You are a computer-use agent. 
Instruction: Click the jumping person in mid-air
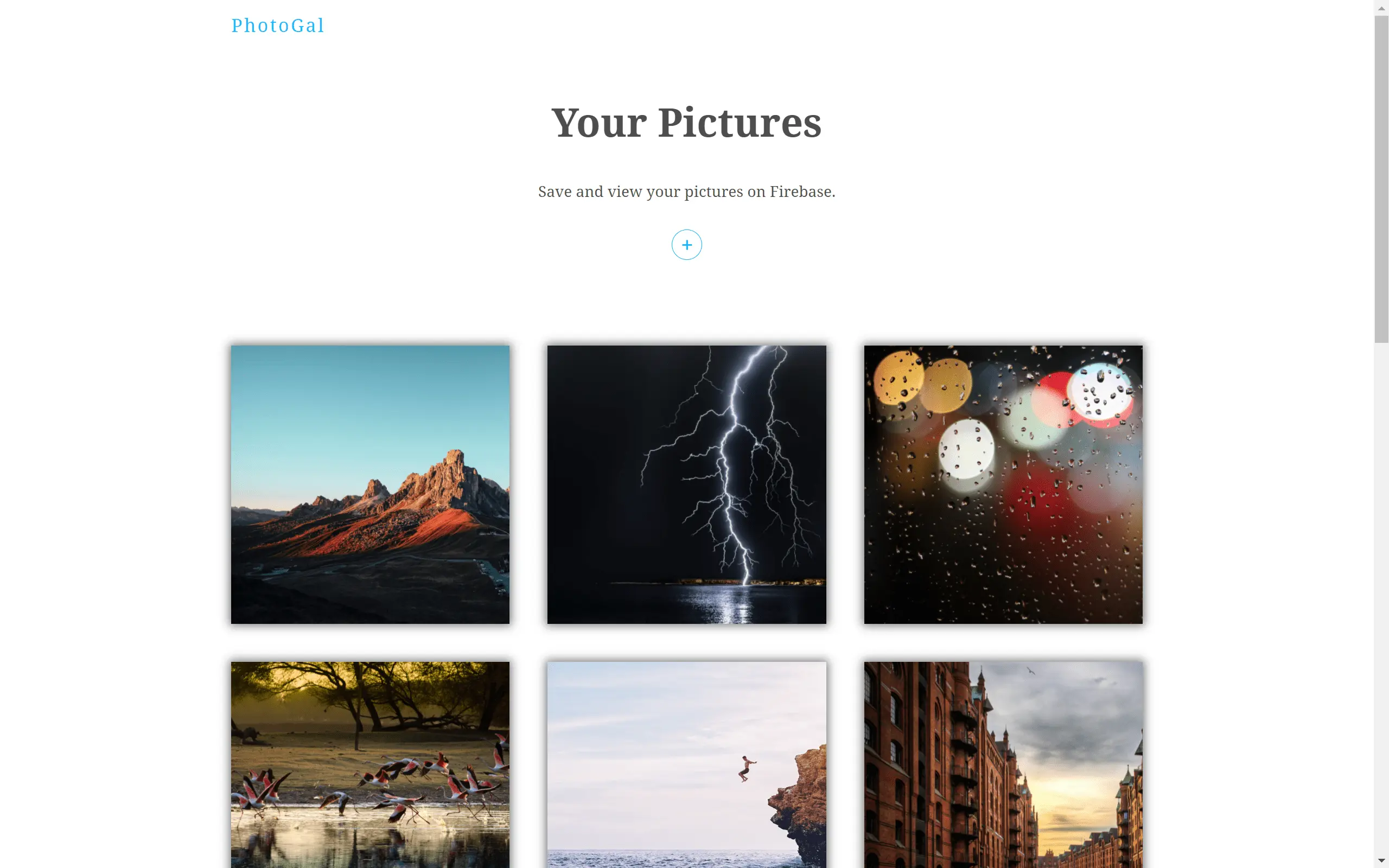pos(746,768)
